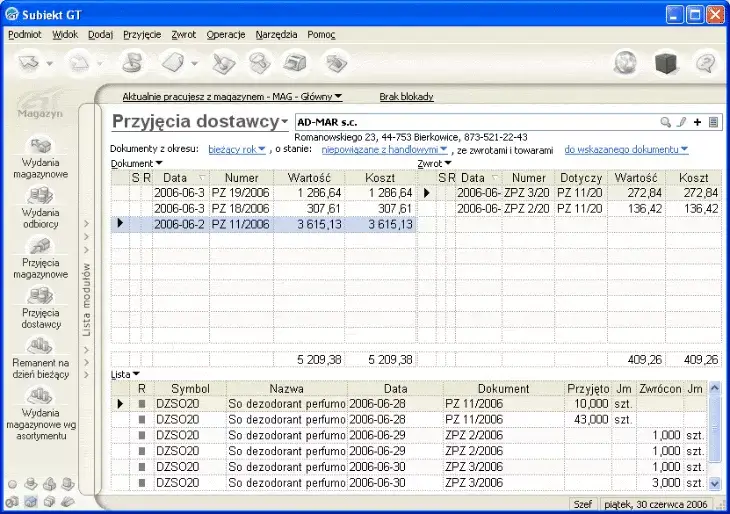Open Wydania magazynowe module icon
This screenshot has height=514, width=730.
(41, 146)
